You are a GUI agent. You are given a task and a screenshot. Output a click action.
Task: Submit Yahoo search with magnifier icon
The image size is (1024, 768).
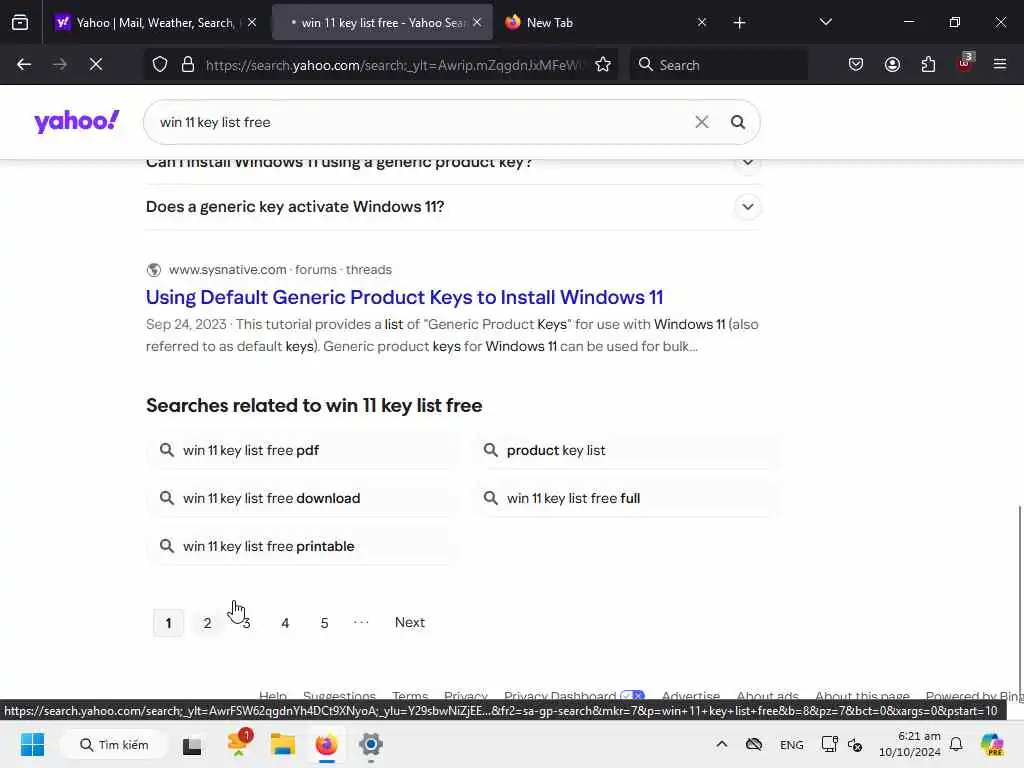(x=738, y=122)
